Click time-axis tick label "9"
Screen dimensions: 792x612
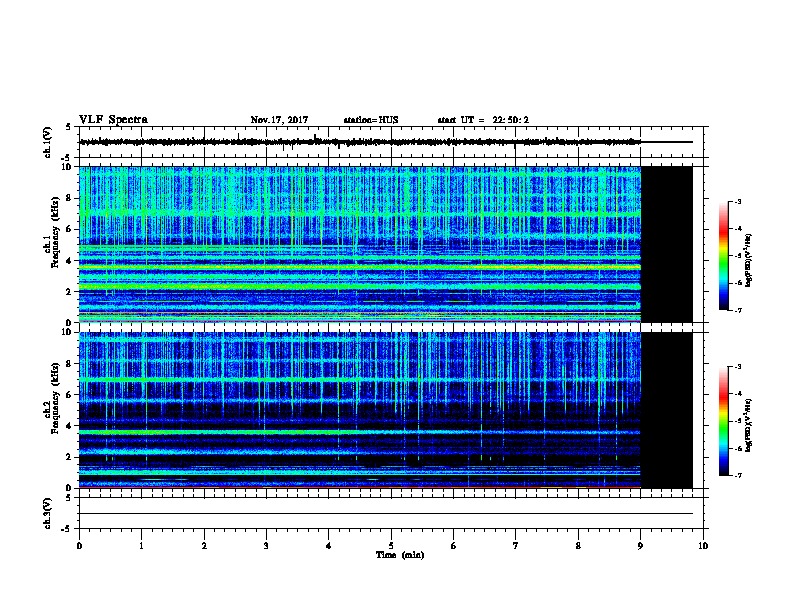click(640, 545)
